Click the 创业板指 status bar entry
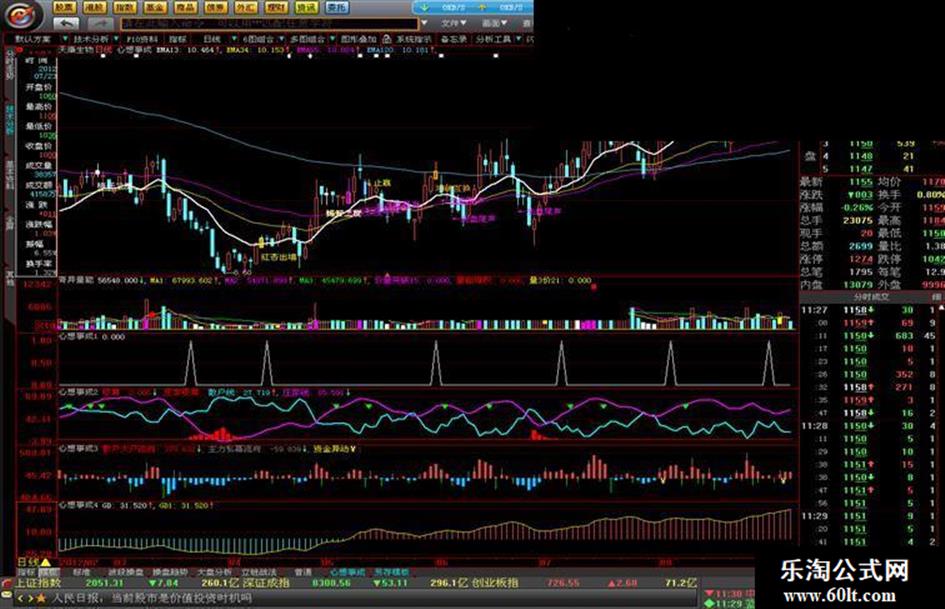The height and width of the screenshot is (609, 945). click(495, 583)
